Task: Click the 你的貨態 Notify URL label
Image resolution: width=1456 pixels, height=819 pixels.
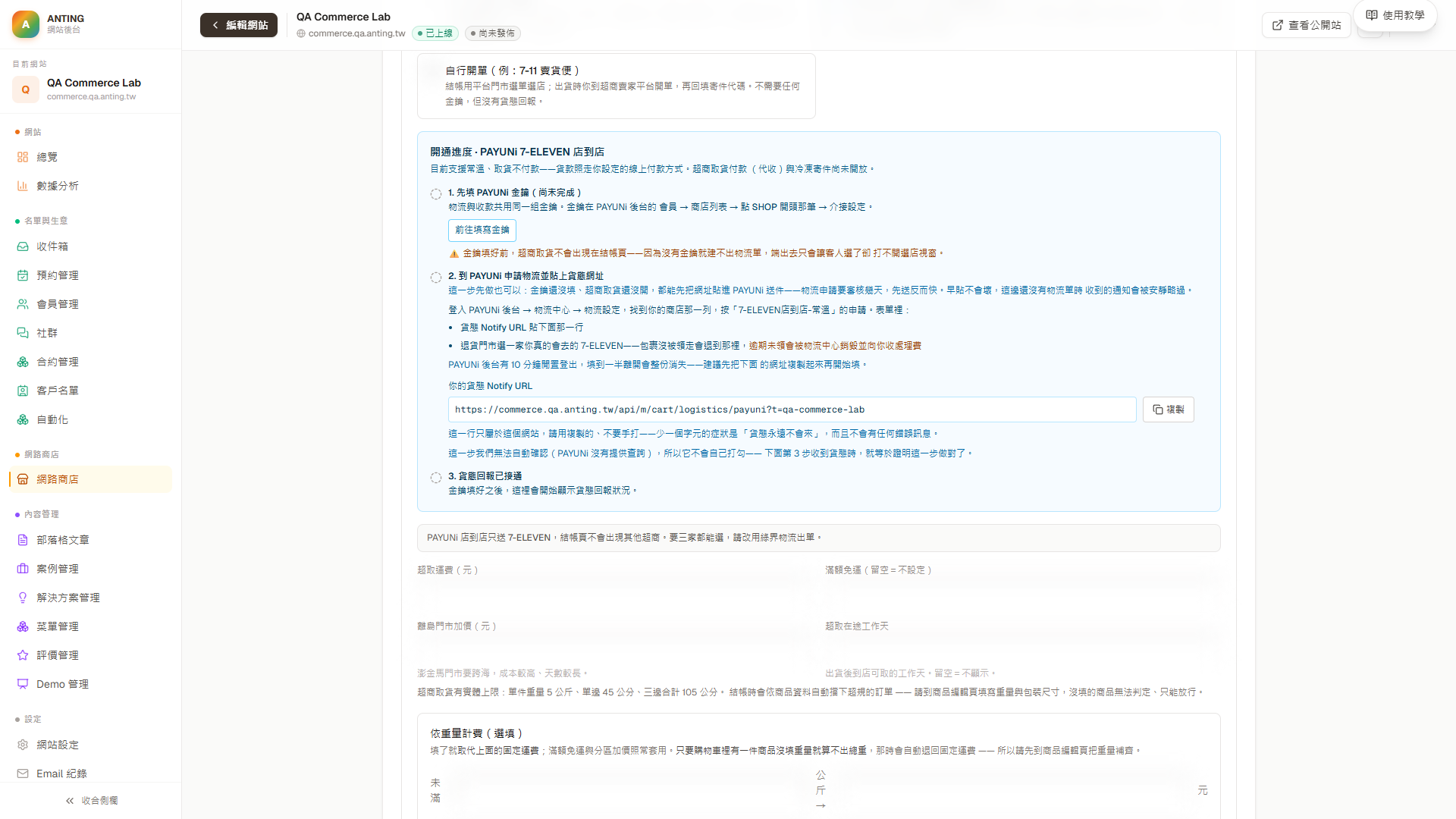Action: pyautogui.click(x=491, y=386)
